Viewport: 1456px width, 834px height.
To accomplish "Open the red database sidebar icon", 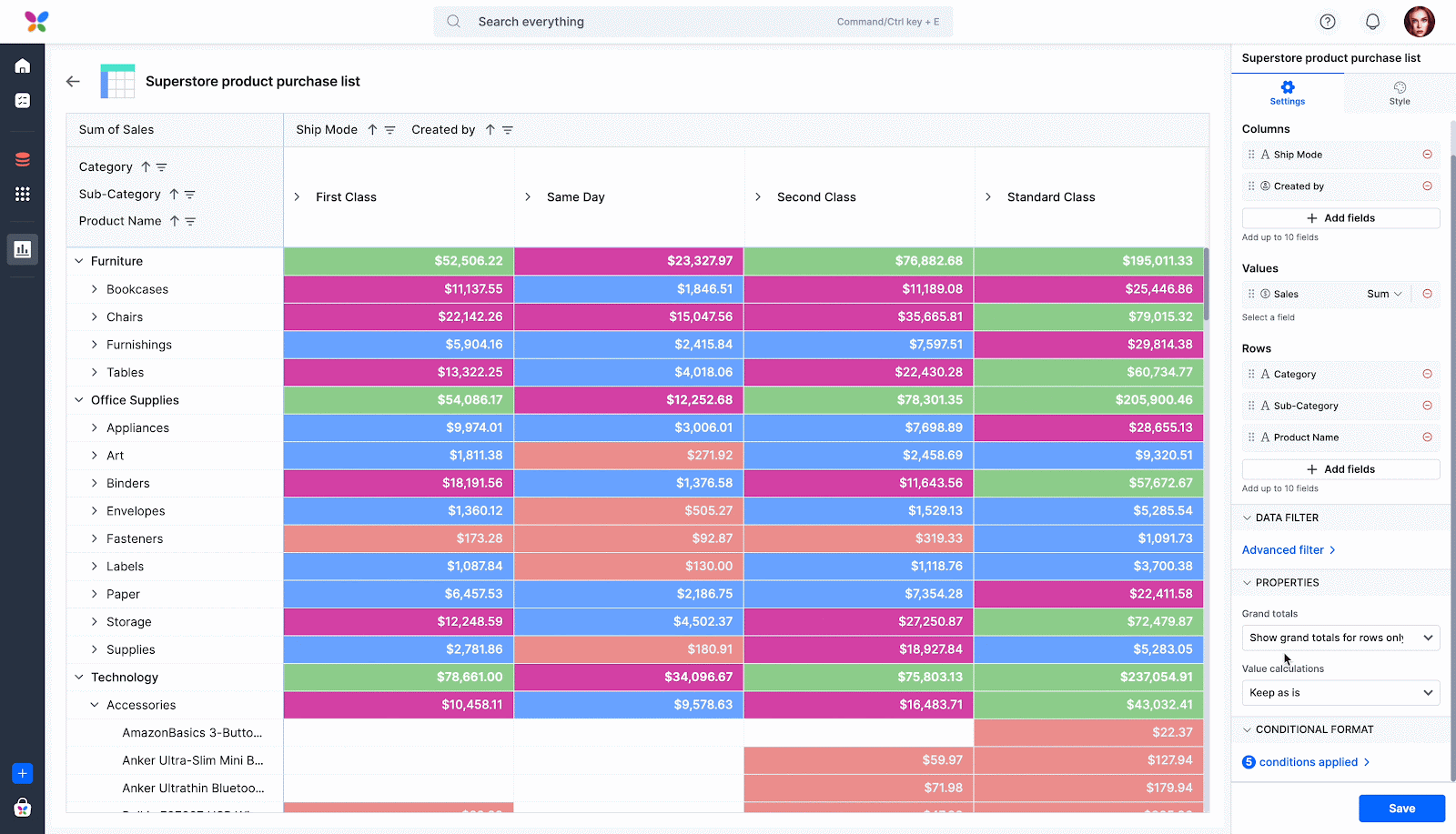I will pyautogui.click(x=23, y=159).
